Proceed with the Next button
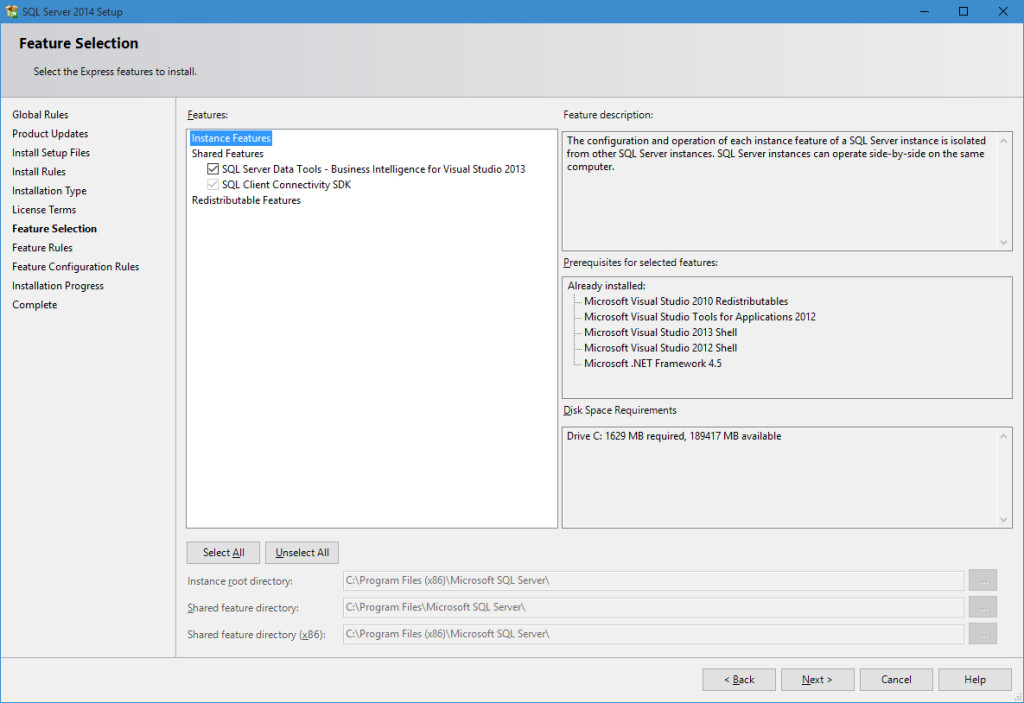Image resolution: width=1024 pixels, height=703 pixels. (817, 679)
